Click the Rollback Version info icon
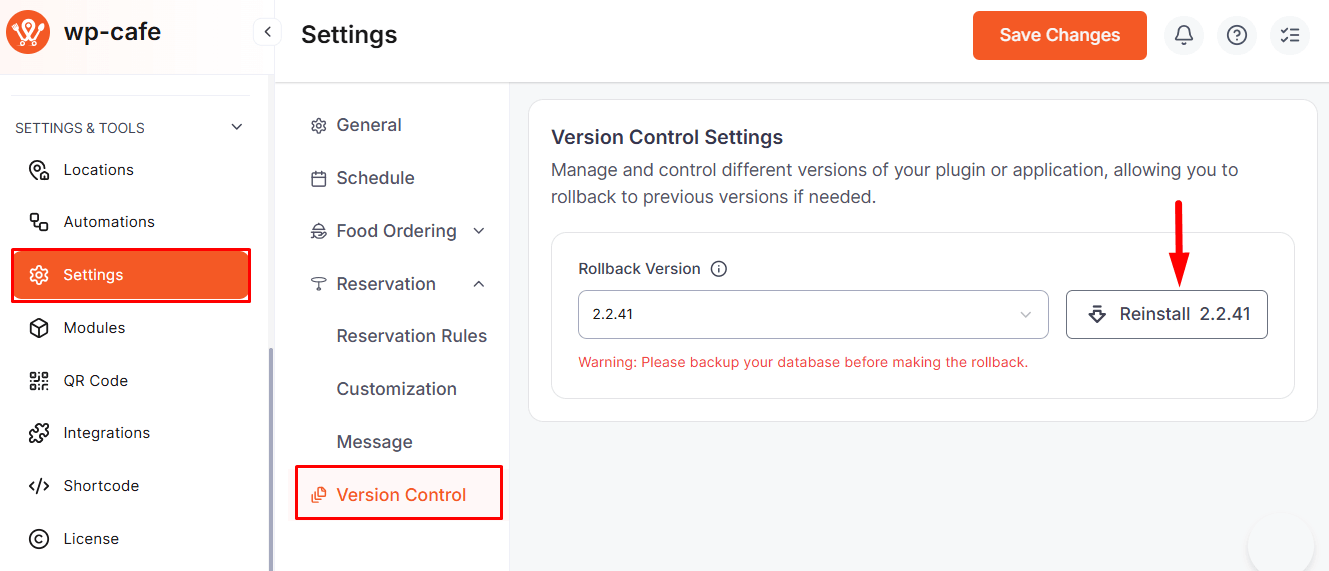Viewport: 1329px width, 571px height. [718, 269]
